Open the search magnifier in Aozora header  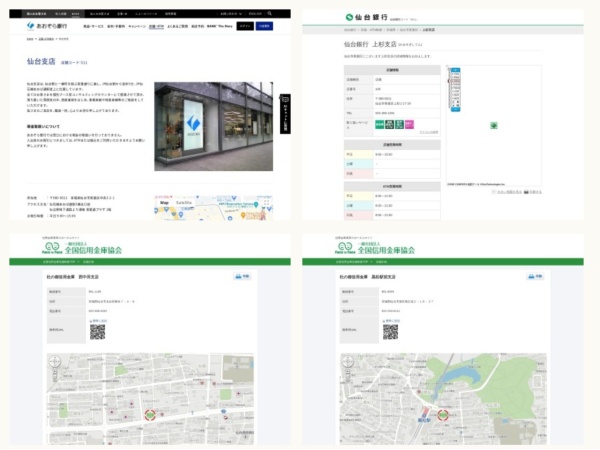click(x=272, y=14)
